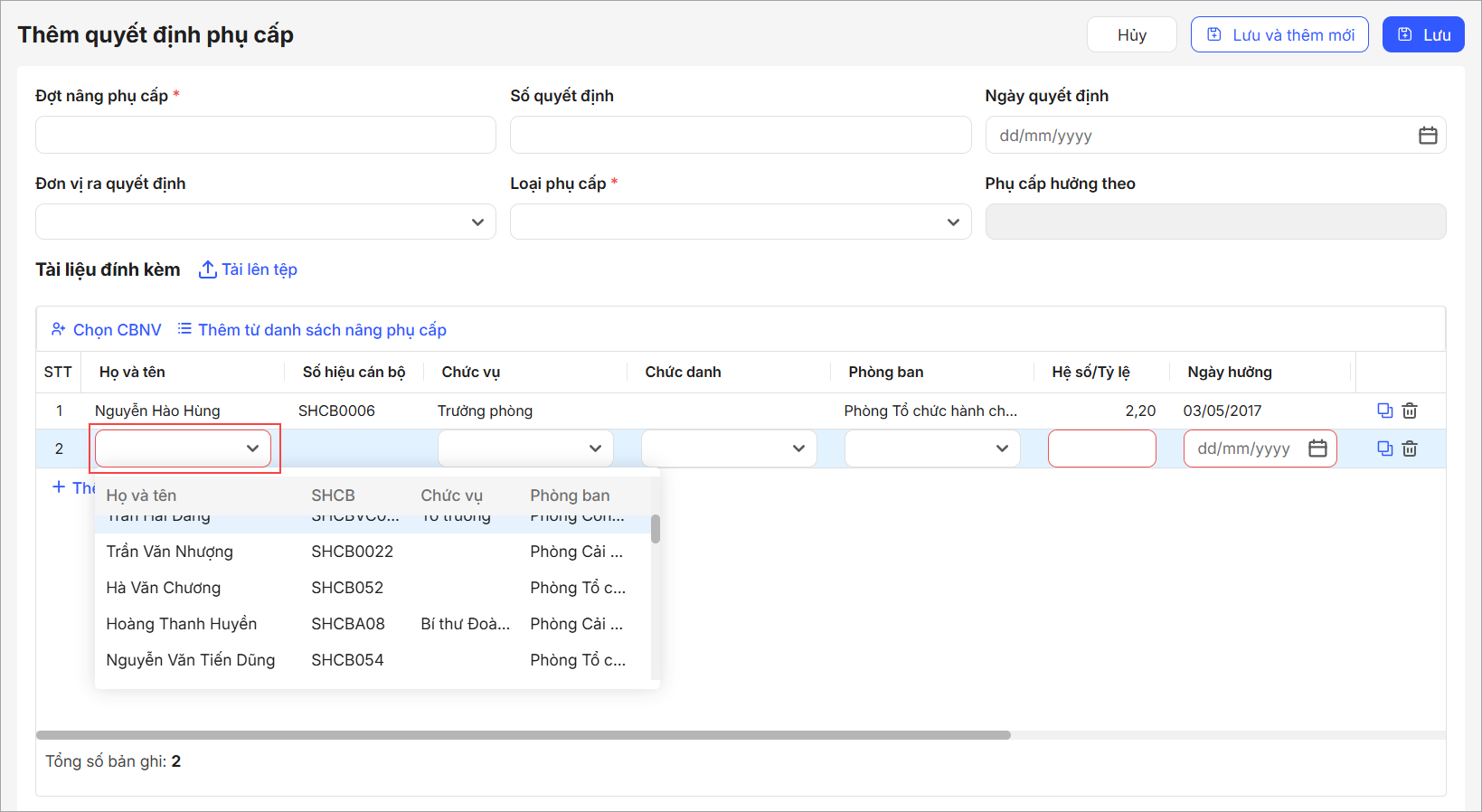Select Trần Văn Nhượng from list
The image size is (1482, 812).
(373, 552)
